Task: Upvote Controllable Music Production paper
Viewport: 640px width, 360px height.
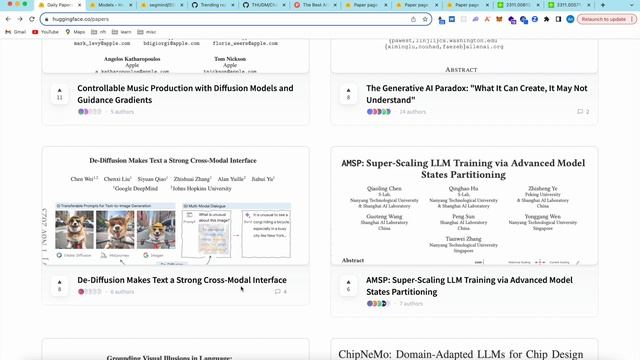Action: (x=60, y=93)
